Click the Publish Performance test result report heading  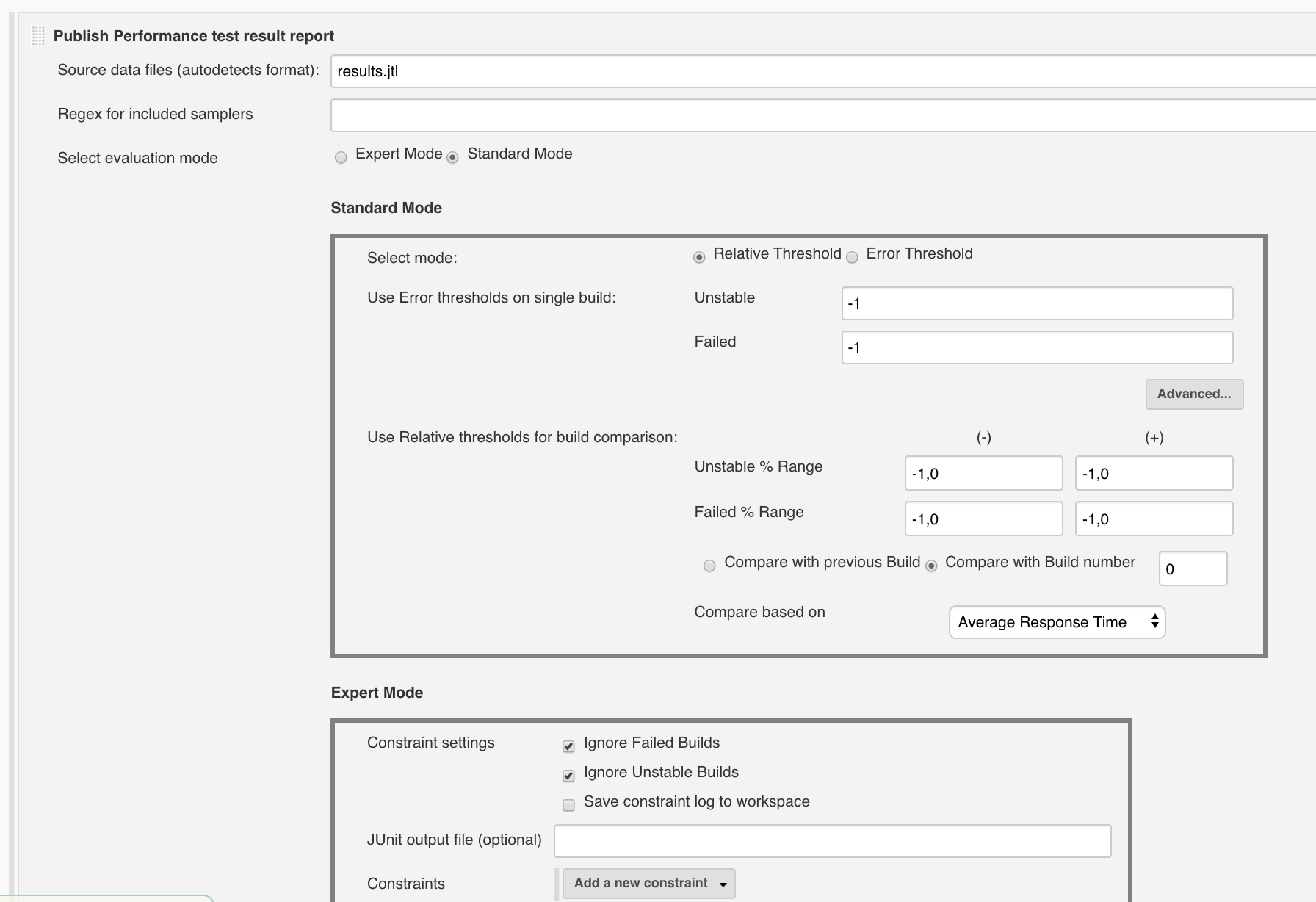pyautogui.click(x=194, y=36)
